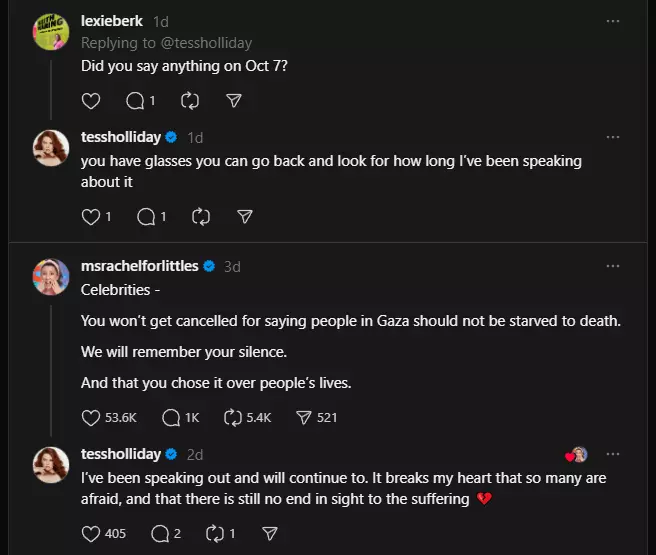Open the liked-by avatar with heart badge
The height and width of the screenshot is (555, 656).
click(x=577, y=455)
